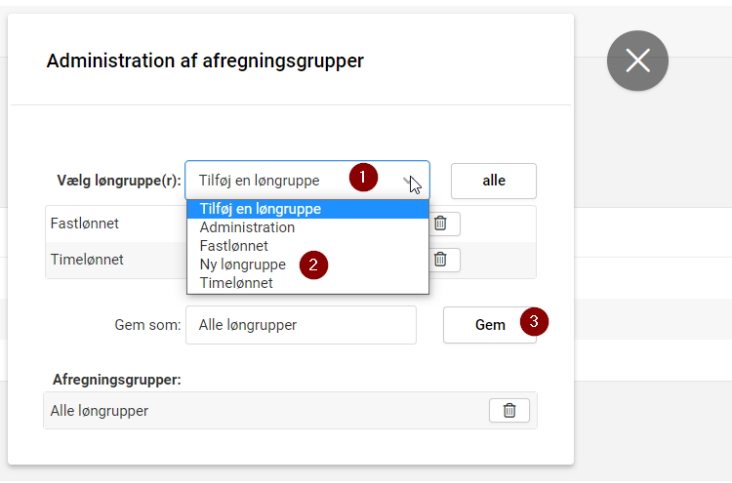Image resolution: width=732 pixels, height=483 pixels.
Task: Select the Timelønnet row in the chosen groups list
Action: pyautogui.click(x=110, y=260)
